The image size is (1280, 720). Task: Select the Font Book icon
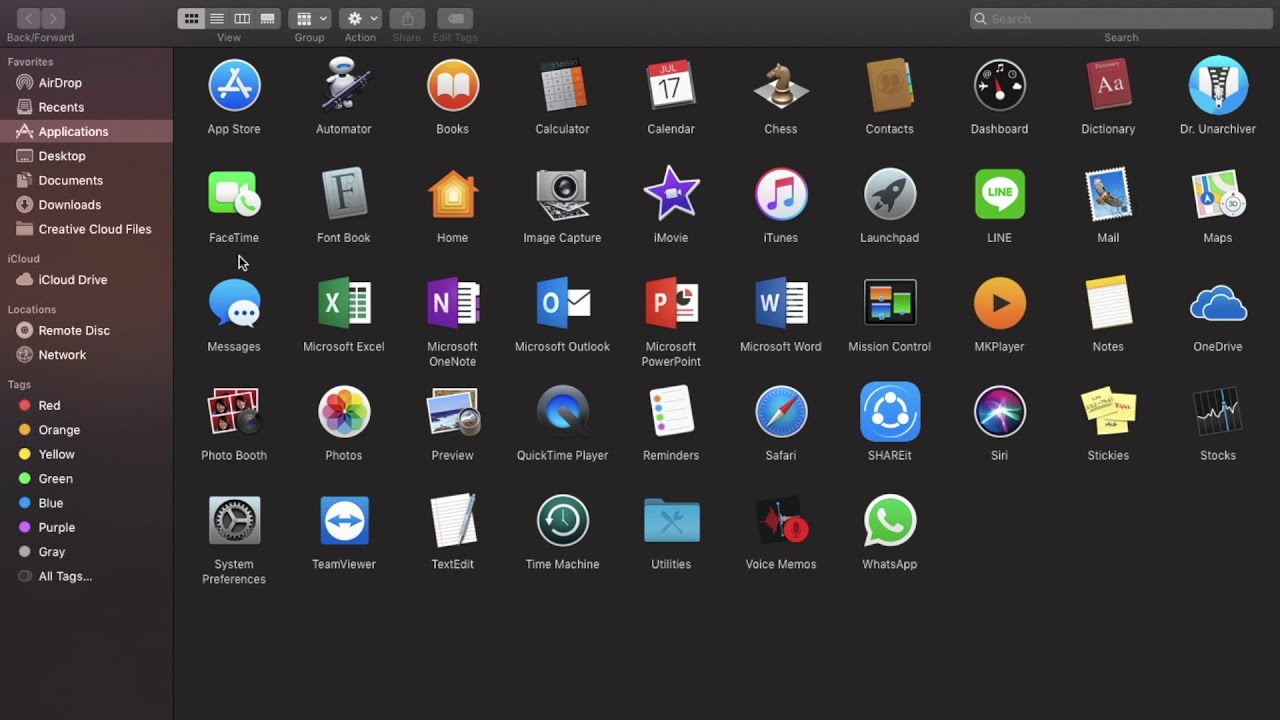(343, 194)
